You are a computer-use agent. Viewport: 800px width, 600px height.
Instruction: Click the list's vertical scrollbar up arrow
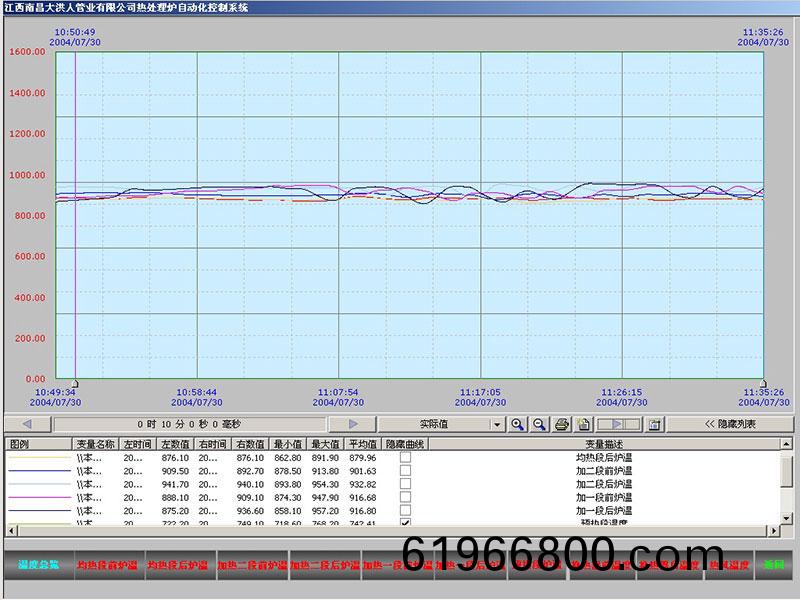click(x=787, y=443)
